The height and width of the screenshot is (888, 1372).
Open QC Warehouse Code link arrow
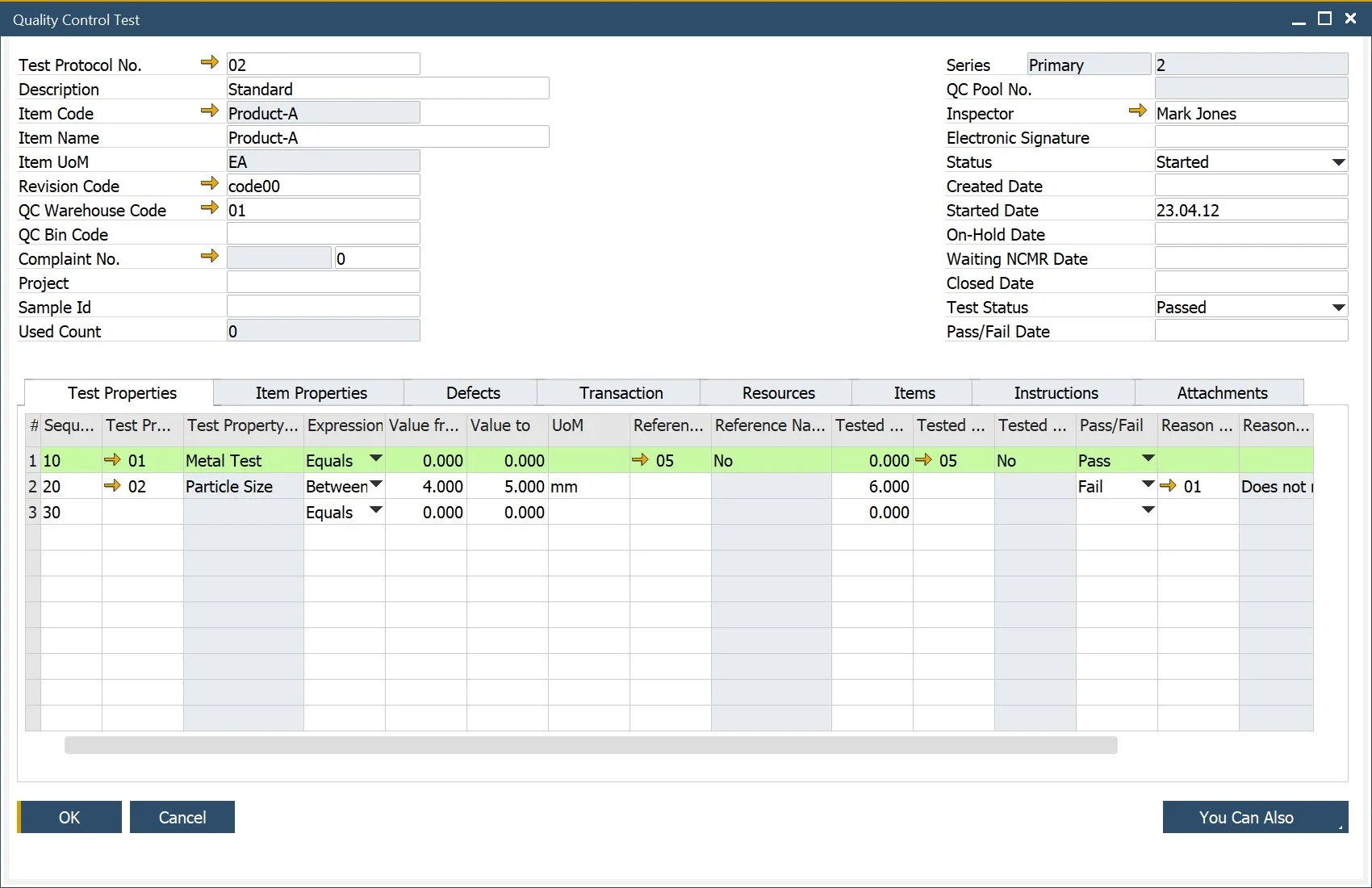click(x=210, y=207)
